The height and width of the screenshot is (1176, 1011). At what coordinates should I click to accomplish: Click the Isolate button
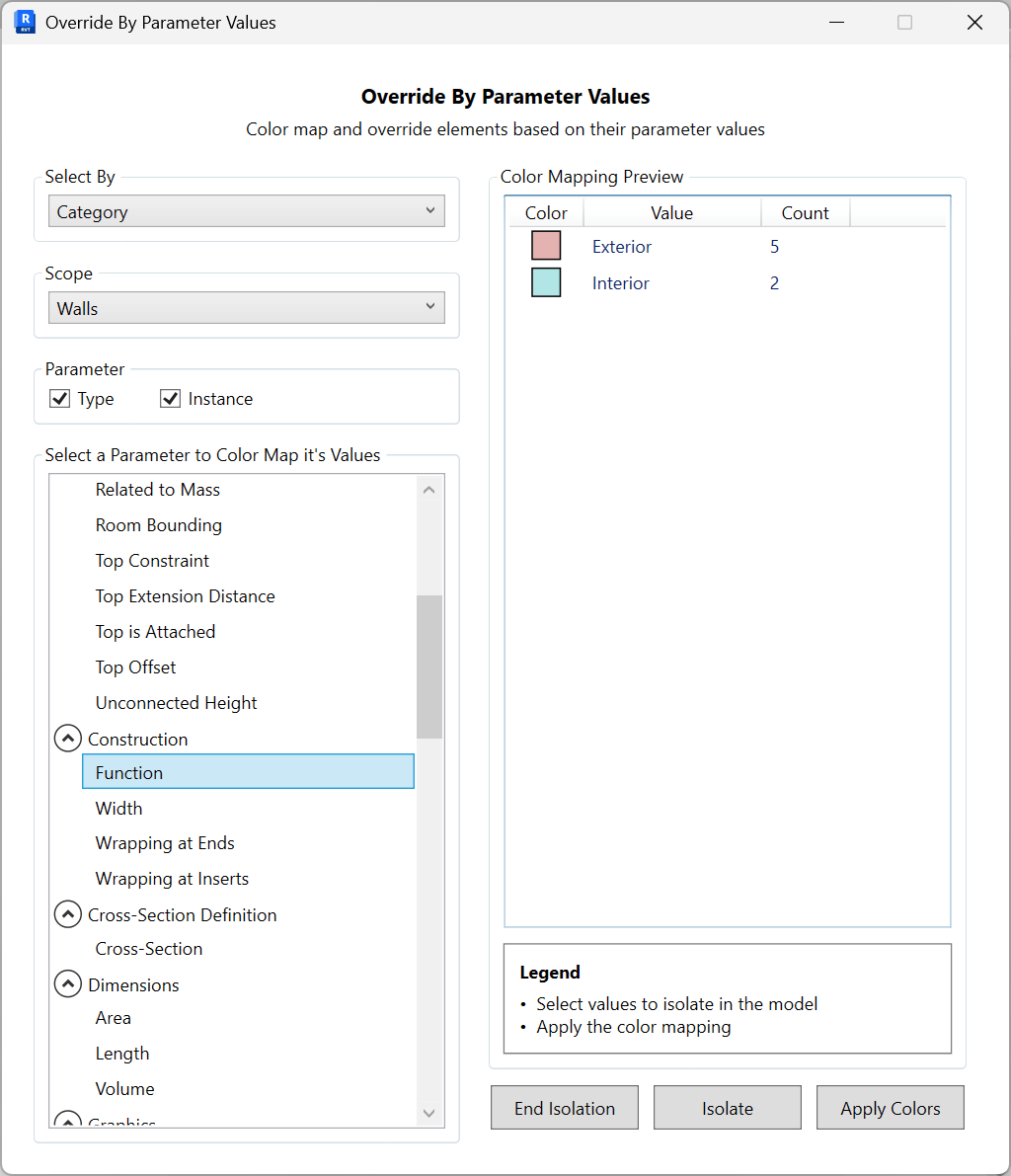click(727, 1107)
